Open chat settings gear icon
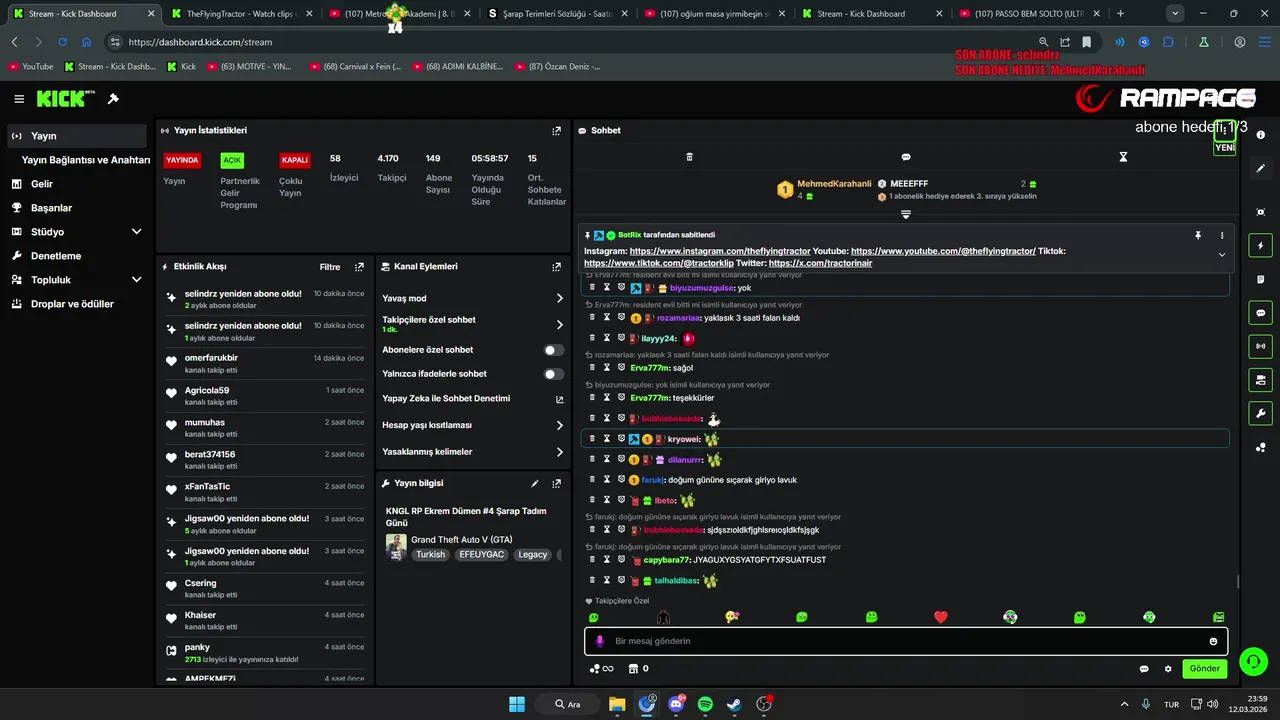The height and width of the screenshot is (720, 1280). 1168,669
